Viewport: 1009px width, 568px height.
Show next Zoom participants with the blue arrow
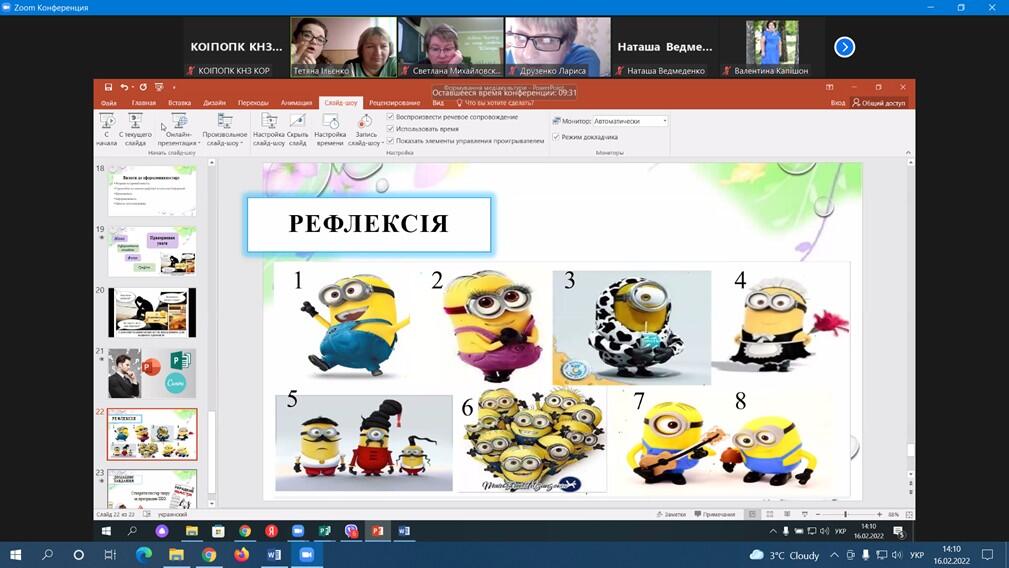pos(844,47)
